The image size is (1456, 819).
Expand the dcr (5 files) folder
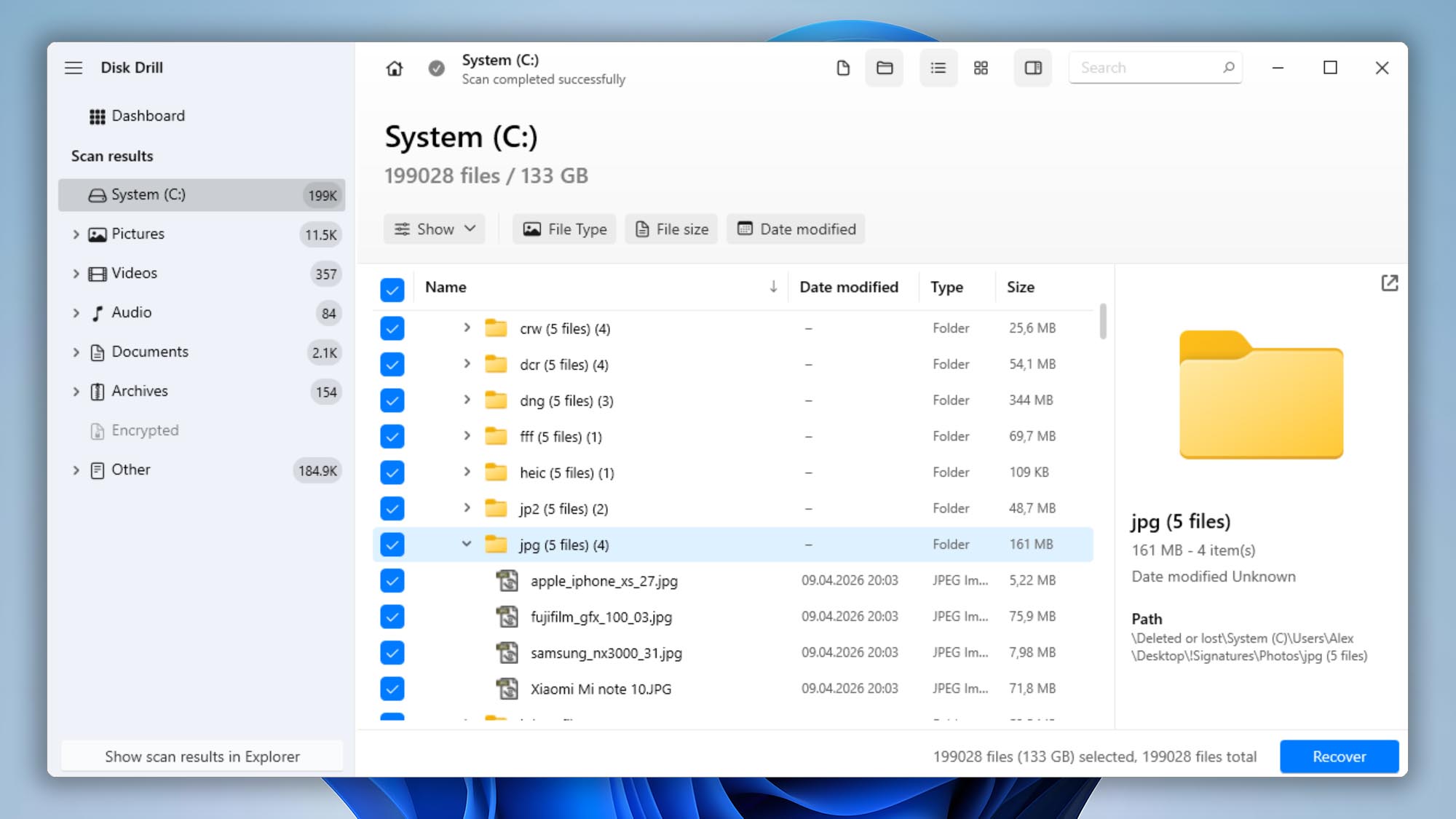(467, 363)
